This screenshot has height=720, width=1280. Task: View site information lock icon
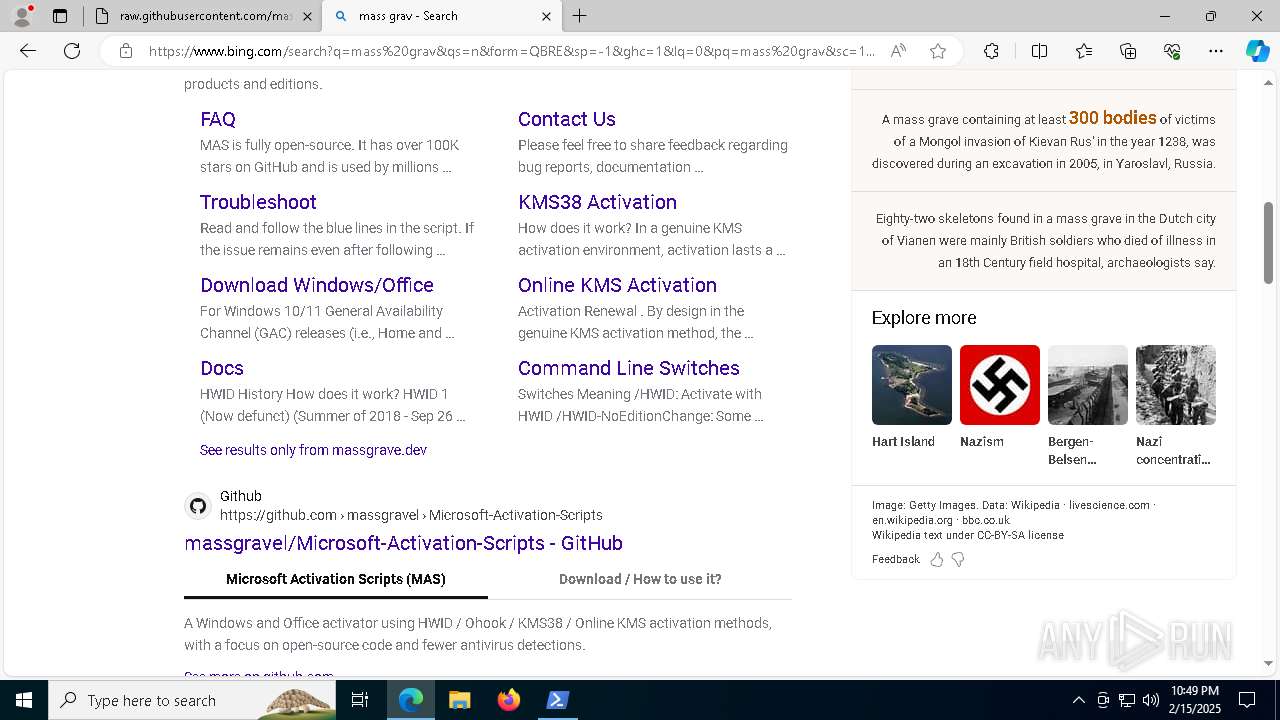tap(125, 51)
